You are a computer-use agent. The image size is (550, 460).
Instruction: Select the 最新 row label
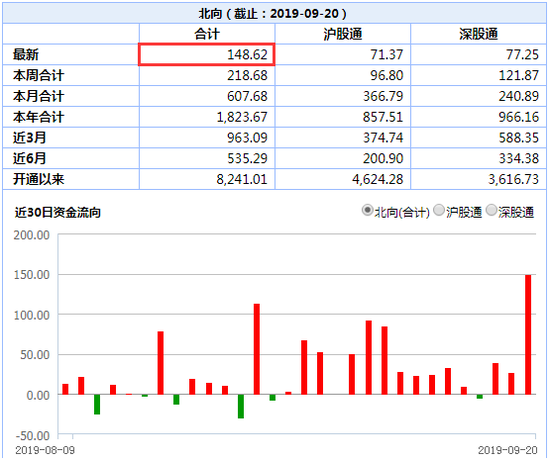pyautogui.click(x=26, y=55)
